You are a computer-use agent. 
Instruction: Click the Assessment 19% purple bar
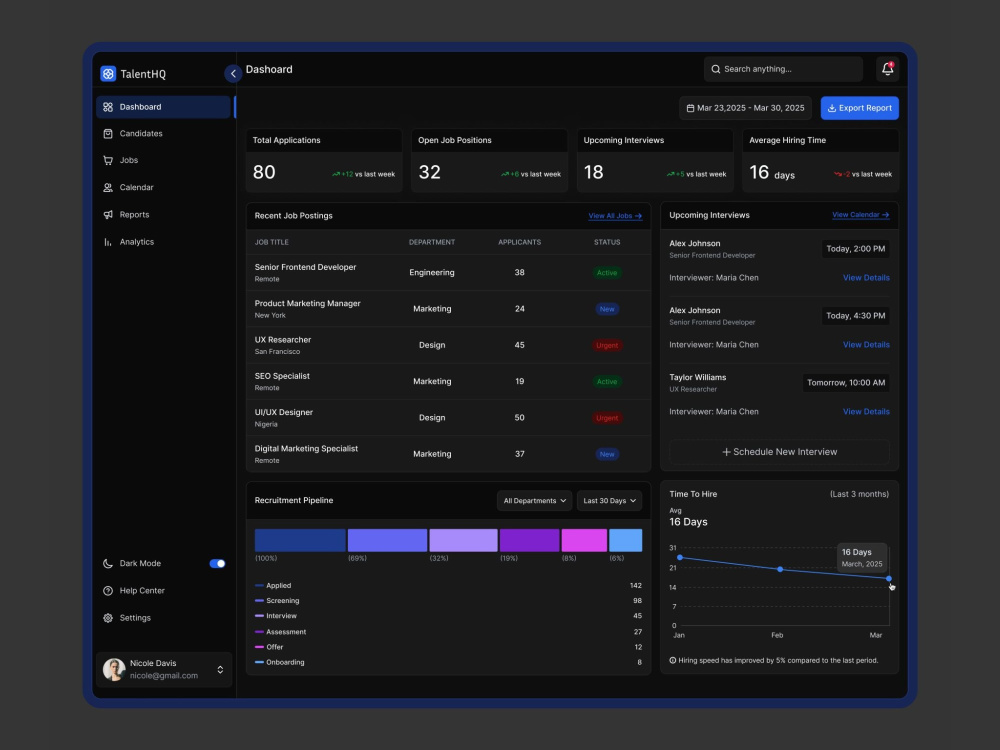[x=529, y=541]
